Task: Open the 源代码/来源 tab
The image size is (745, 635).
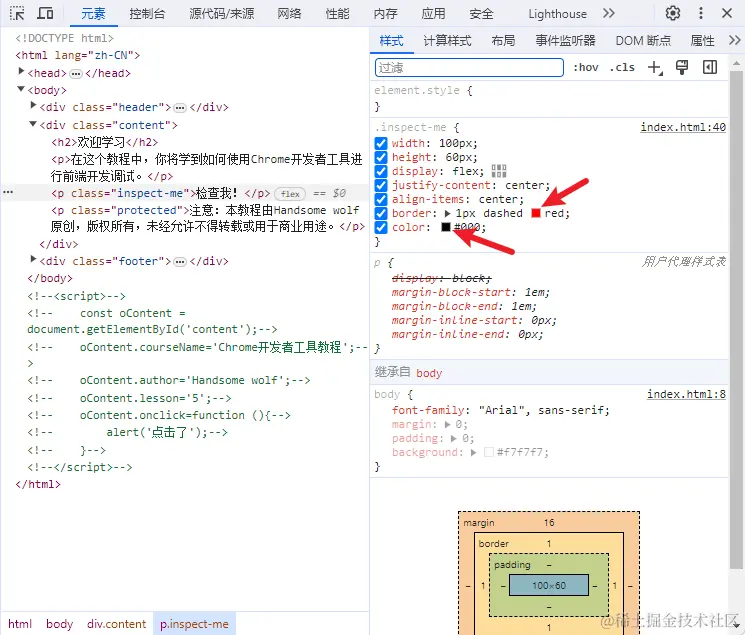Action: tap(222, 14)
